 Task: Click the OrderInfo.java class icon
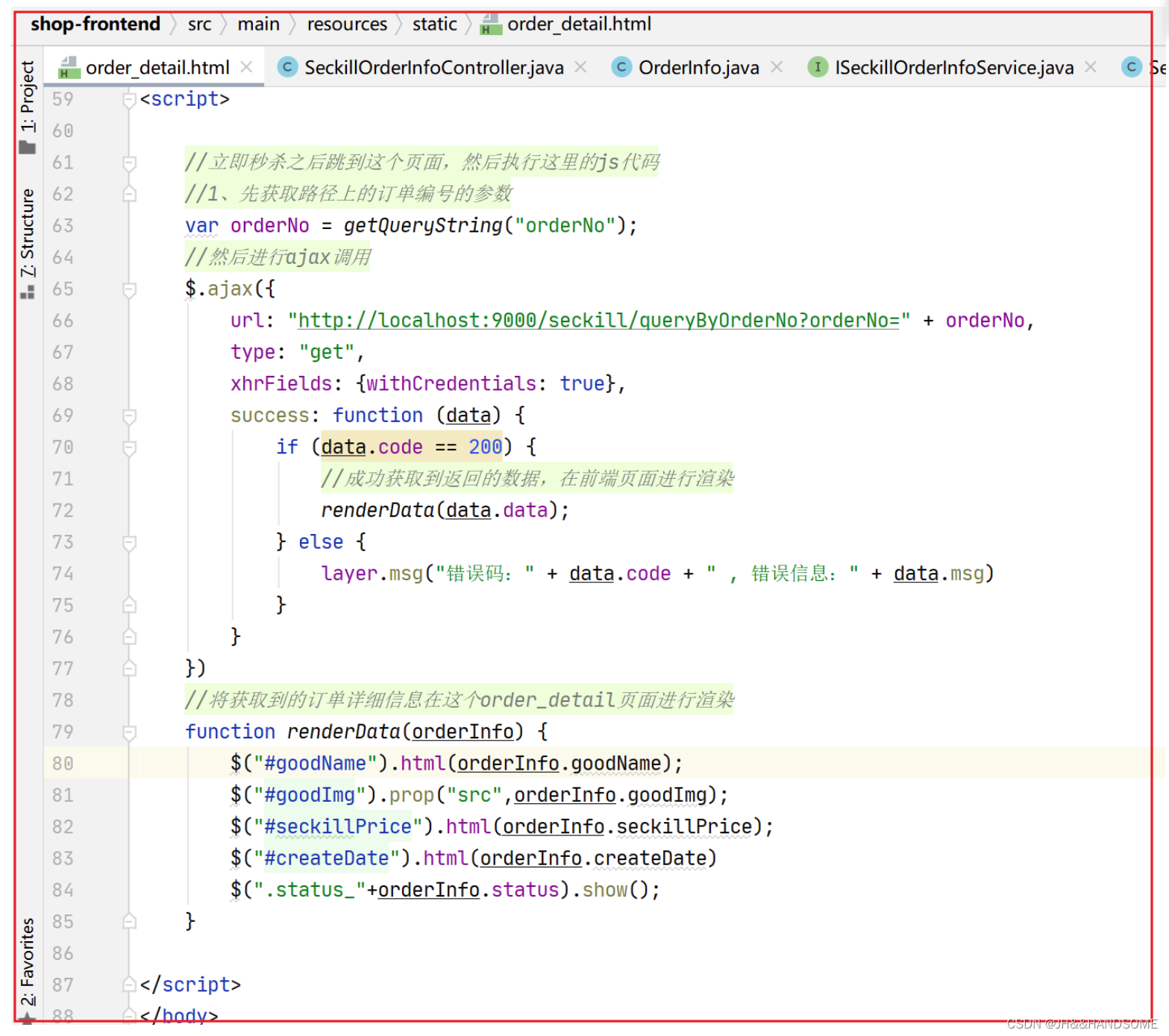(621, 67)
